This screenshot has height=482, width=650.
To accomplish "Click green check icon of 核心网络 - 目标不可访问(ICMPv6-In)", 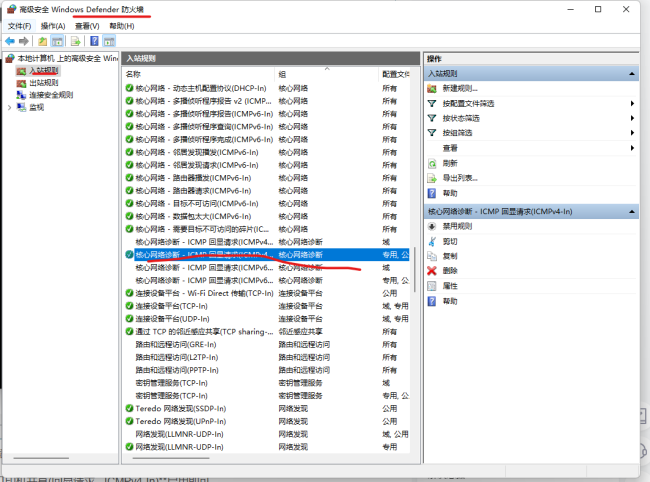I will [x=129, y=203].
